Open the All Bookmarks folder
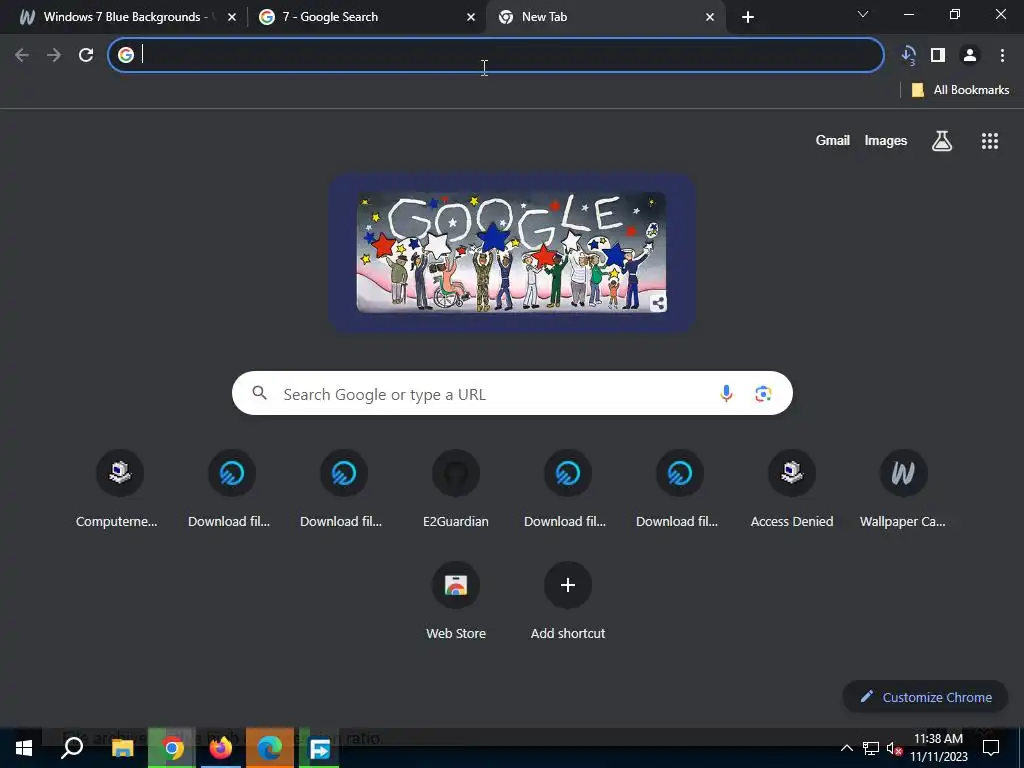This screenshot has width=1024, height=768. tap(960, 90)
